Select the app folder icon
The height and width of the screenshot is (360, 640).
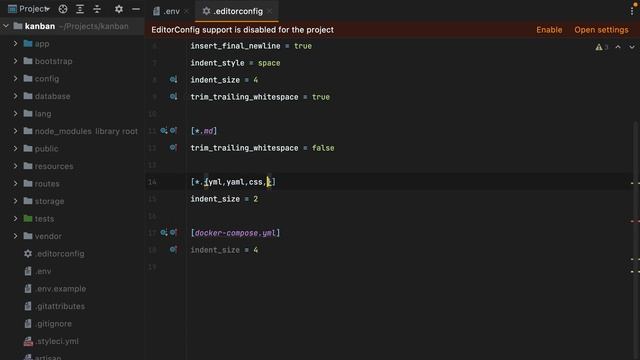tap(28, 43)
